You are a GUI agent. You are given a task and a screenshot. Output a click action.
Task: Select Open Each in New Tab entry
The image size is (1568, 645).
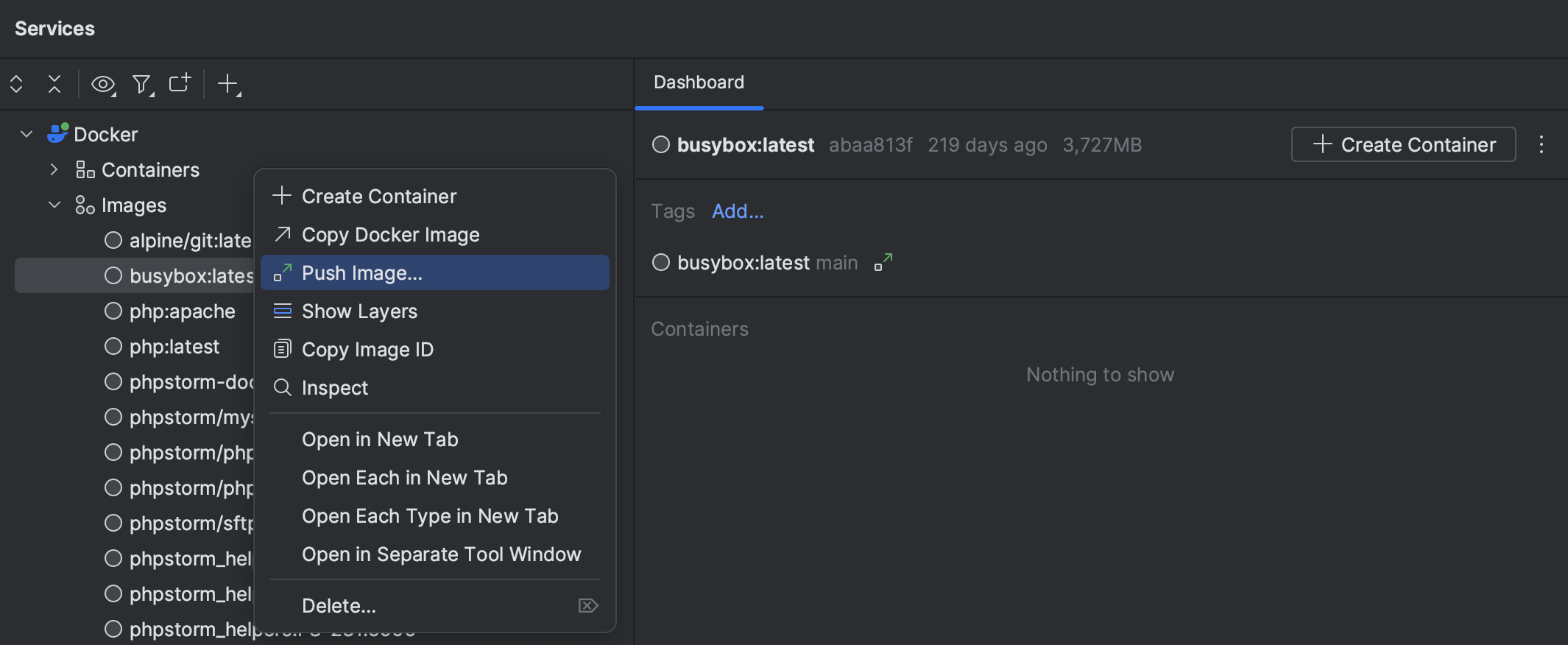pos(435,477)
